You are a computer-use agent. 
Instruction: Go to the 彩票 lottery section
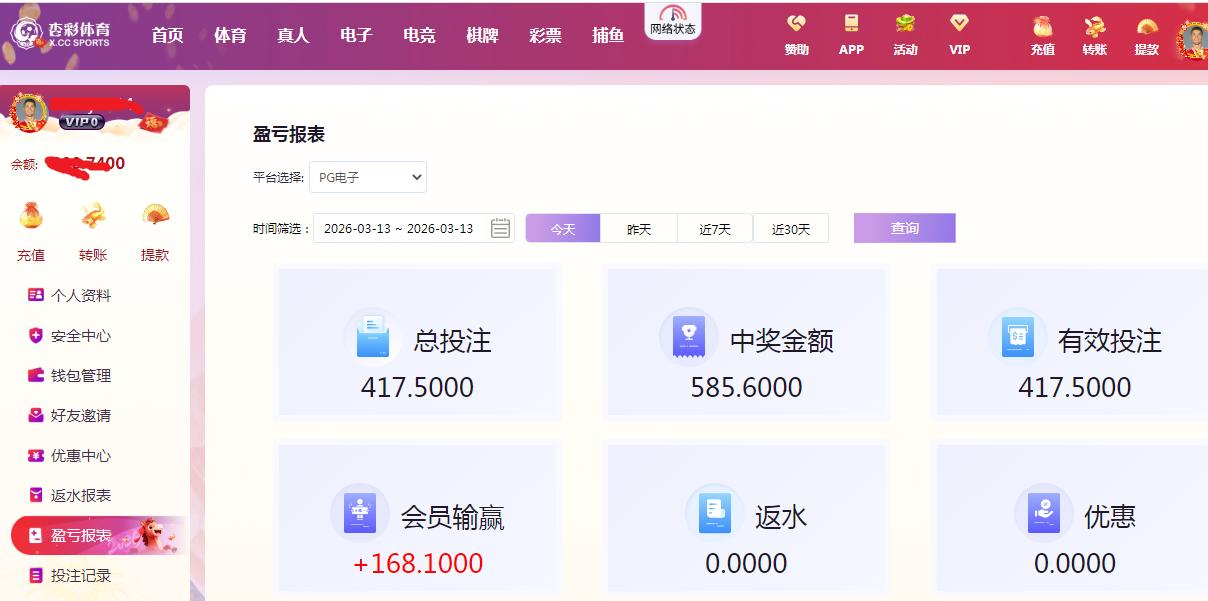pyautogui.click(x=545, y=35)
